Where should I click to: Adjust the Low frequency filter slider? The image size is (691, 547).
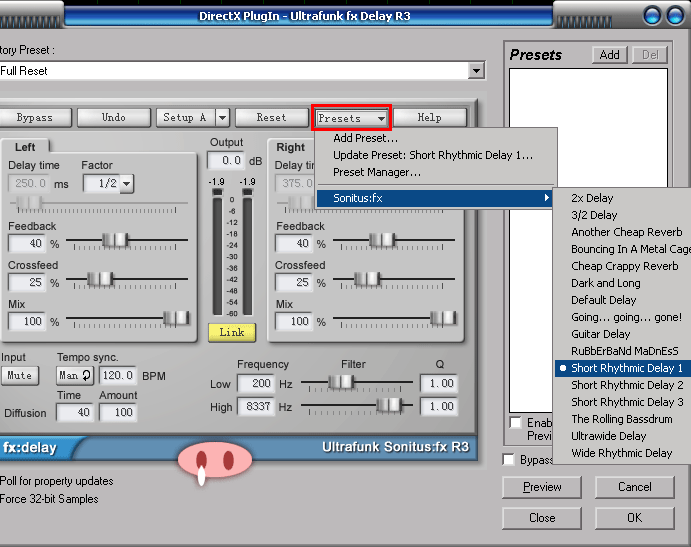coord(342,382)
